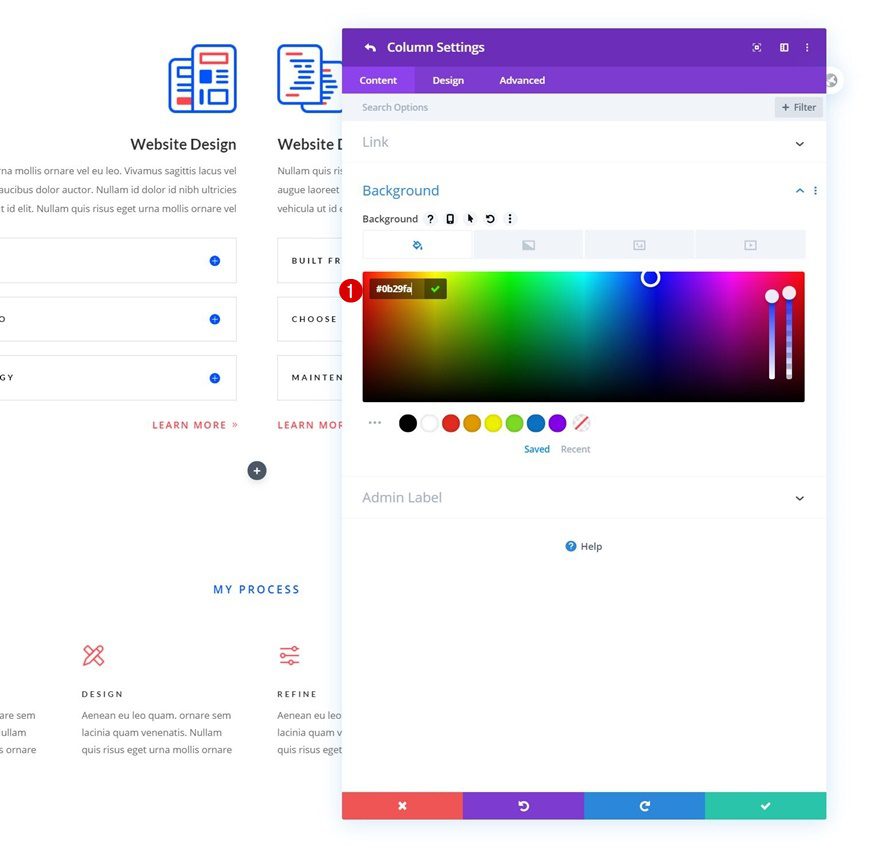Click the purple undo button
880x860 pixels.
pos(524,806)
